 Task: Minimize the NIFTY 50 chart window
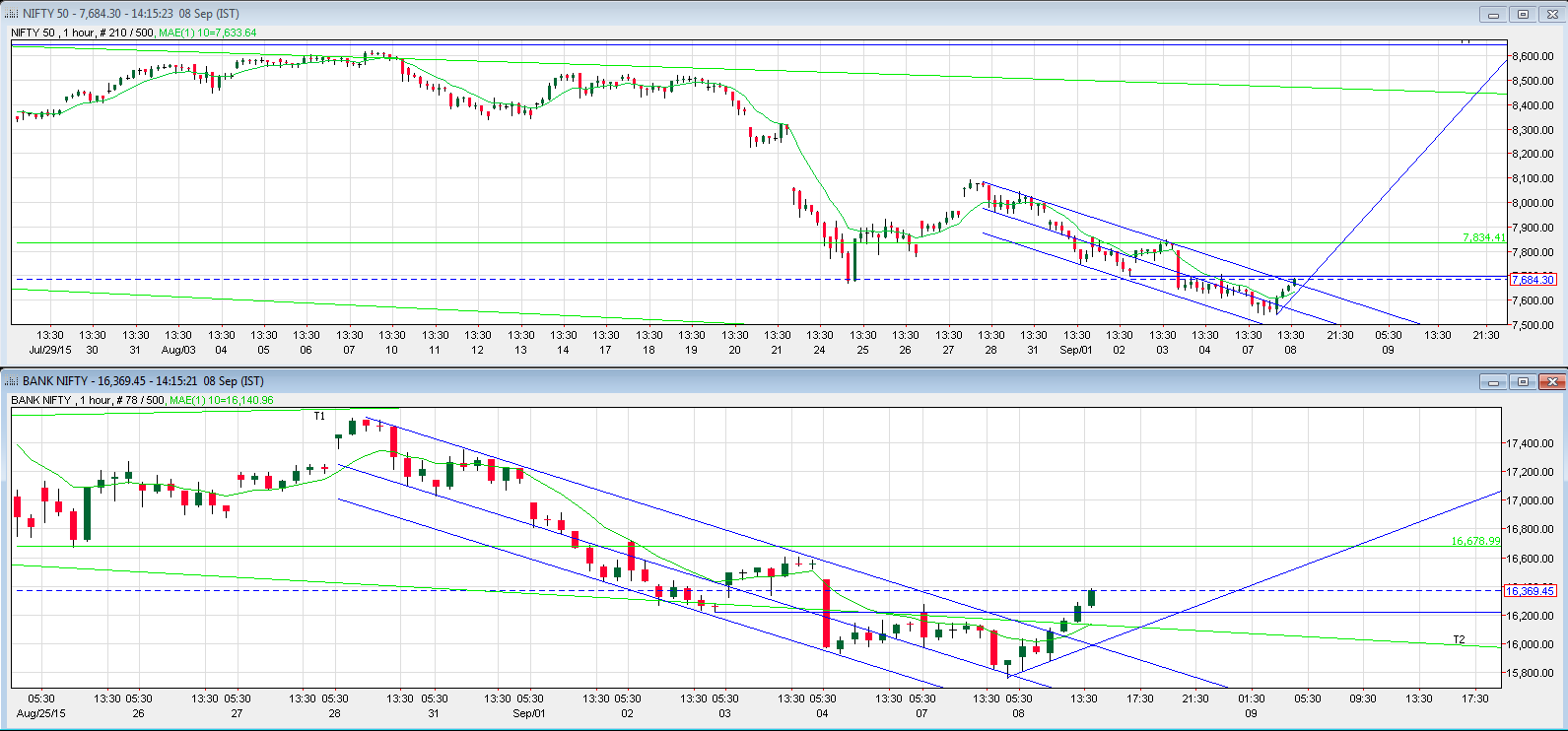pyautogui.click(x=1494, y=15)
